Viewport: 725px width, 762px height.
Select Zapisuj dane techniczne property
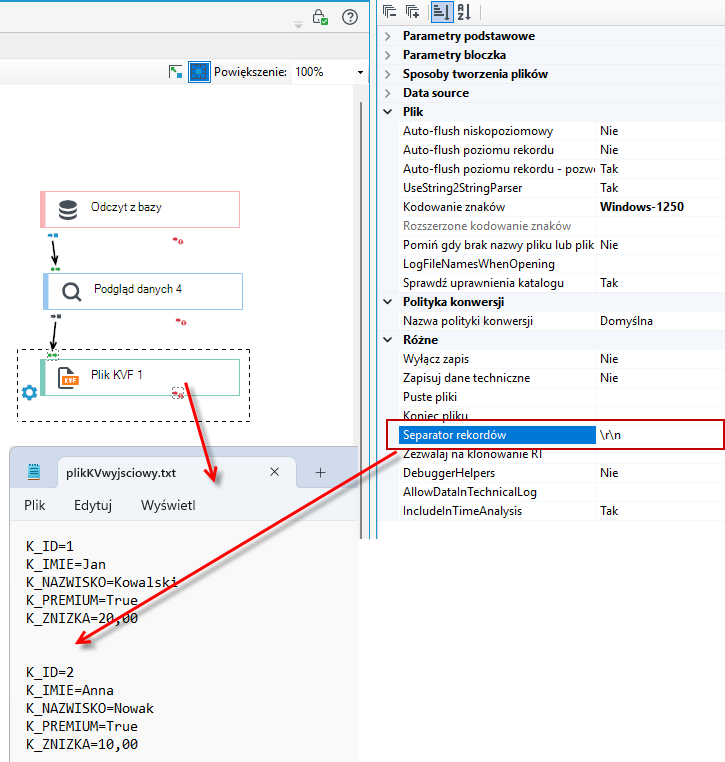tap(497, 378)
